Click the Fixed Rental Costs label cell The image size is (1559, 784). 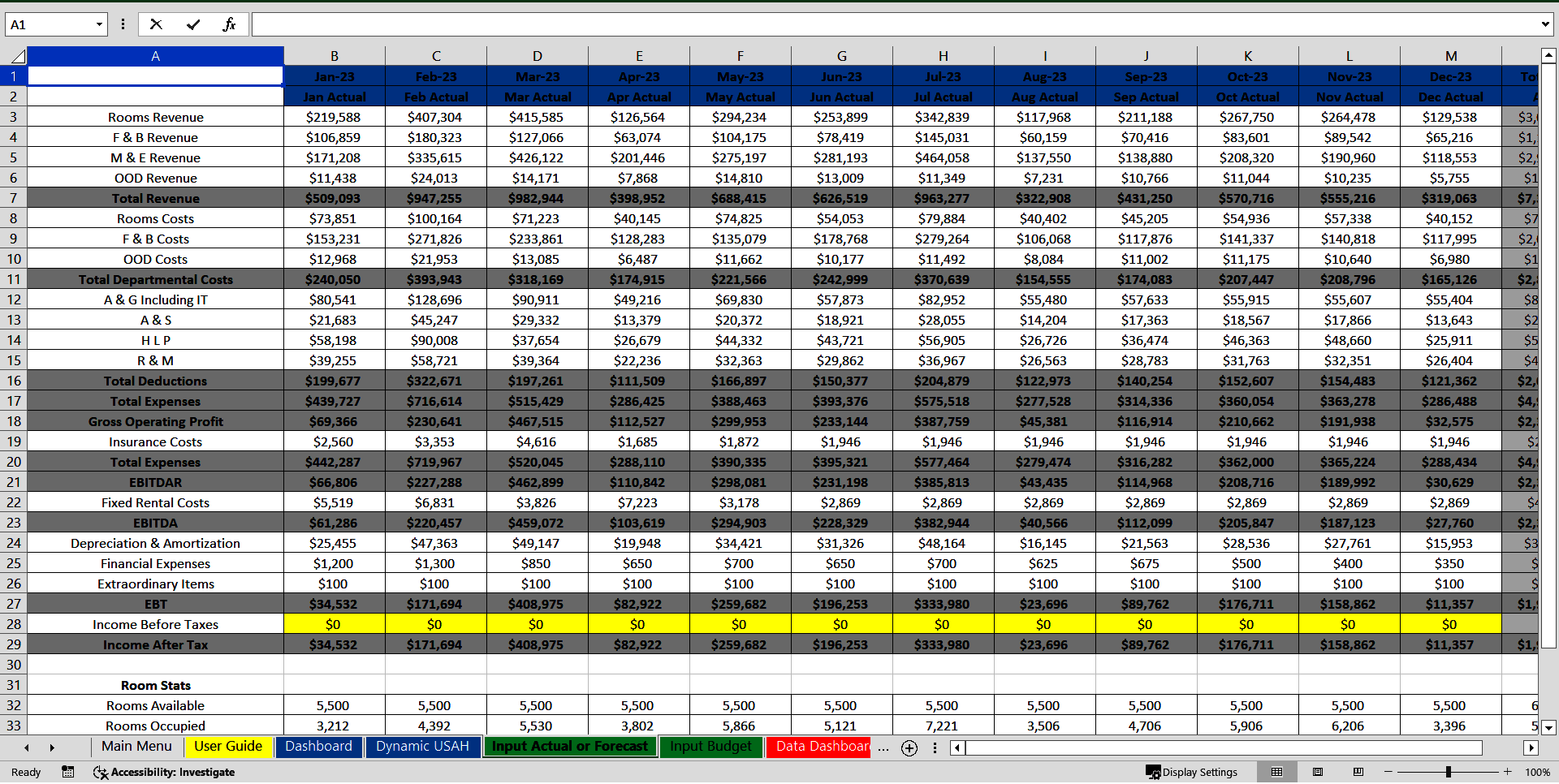[156, 502]
